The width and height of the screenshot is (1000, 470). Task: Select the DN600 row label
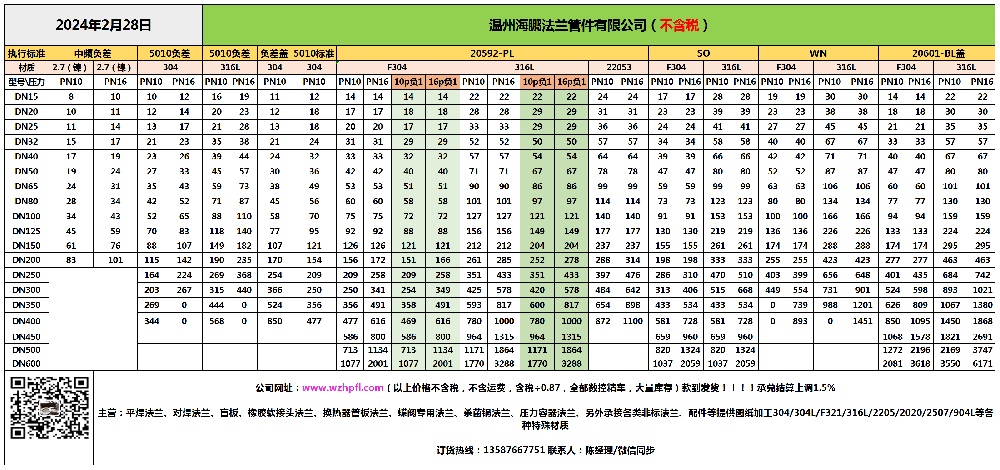[27, 365]
